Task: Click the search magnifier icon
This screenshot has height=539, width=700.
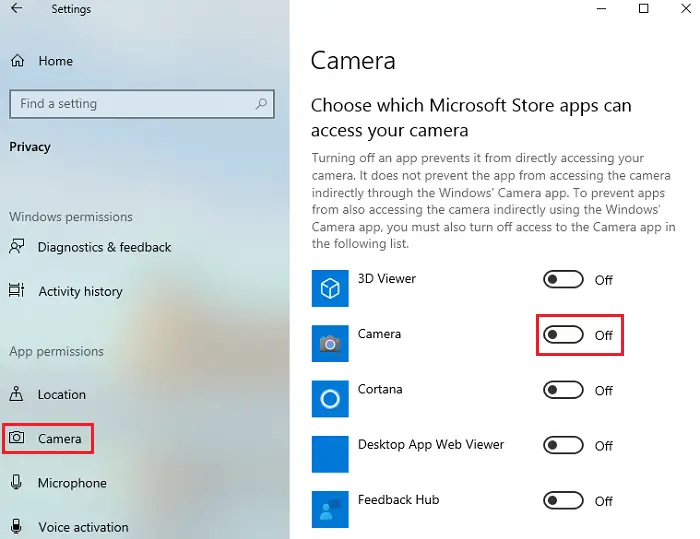Action: pos(261,104)
